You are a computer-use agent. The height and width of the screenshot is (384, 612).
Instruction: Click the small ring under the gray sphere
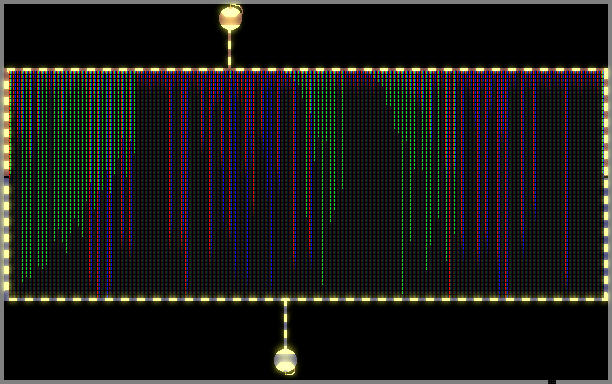(x=290, y=372)
